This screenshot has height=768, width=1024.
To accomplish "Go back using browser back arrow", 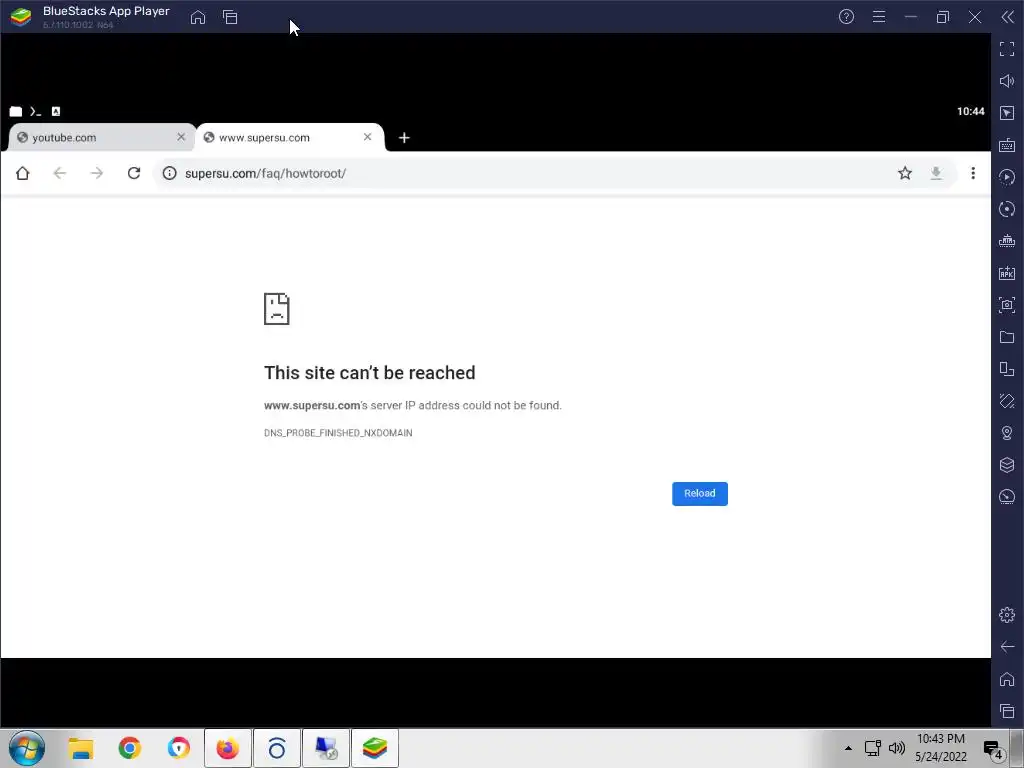I will 59,173.
